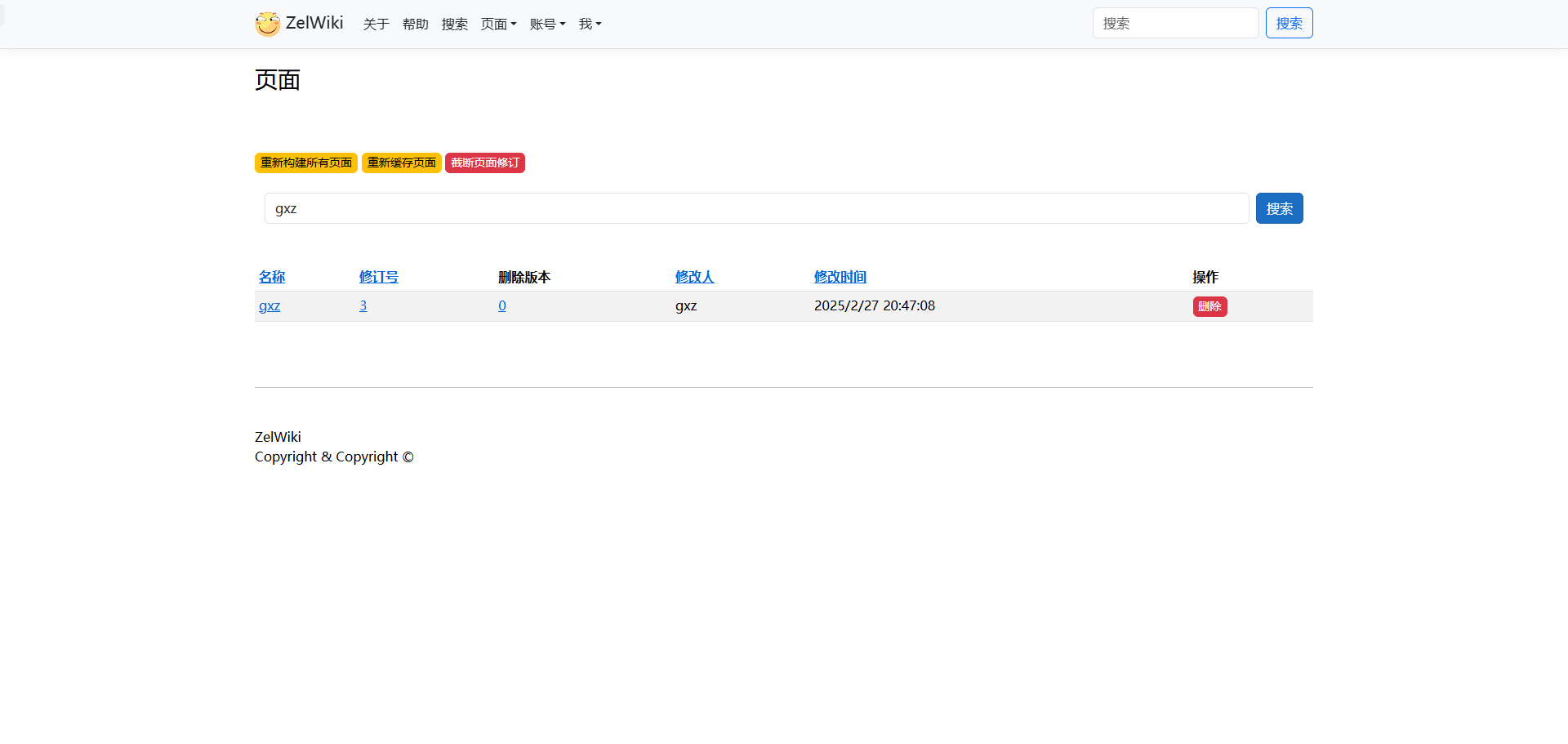Click the 重新缓存页面 button
Viewport: 1568px width, 744px height.
(x=401, y=163)
